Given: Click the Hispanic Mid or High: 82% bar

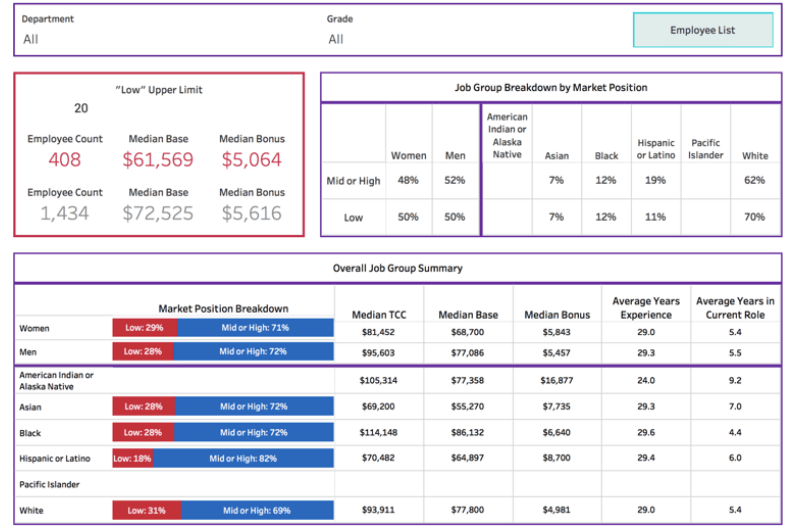Looking at the screenshot, I should 243,458.
